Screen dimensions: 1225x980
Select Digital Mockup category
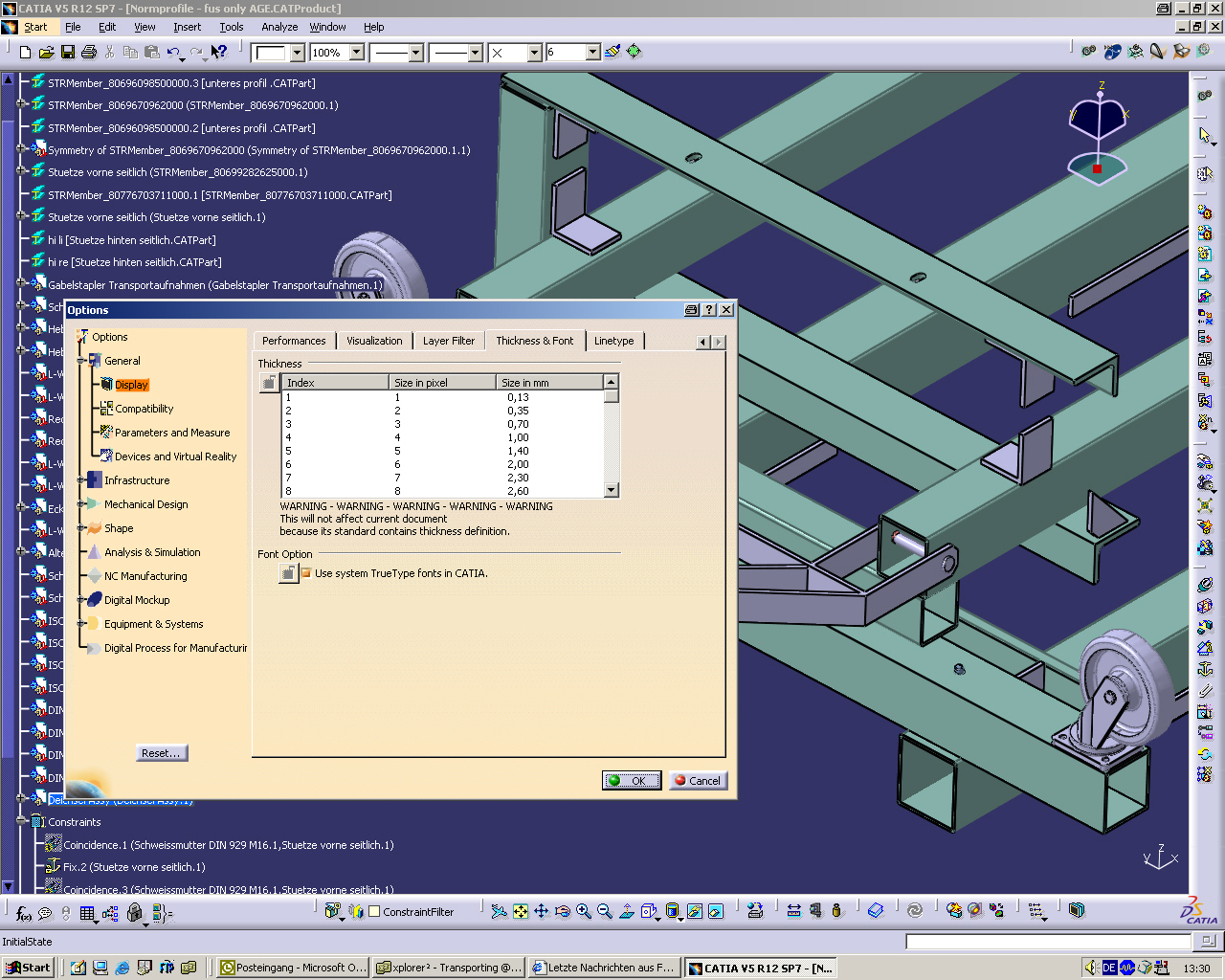pos(137,600)
